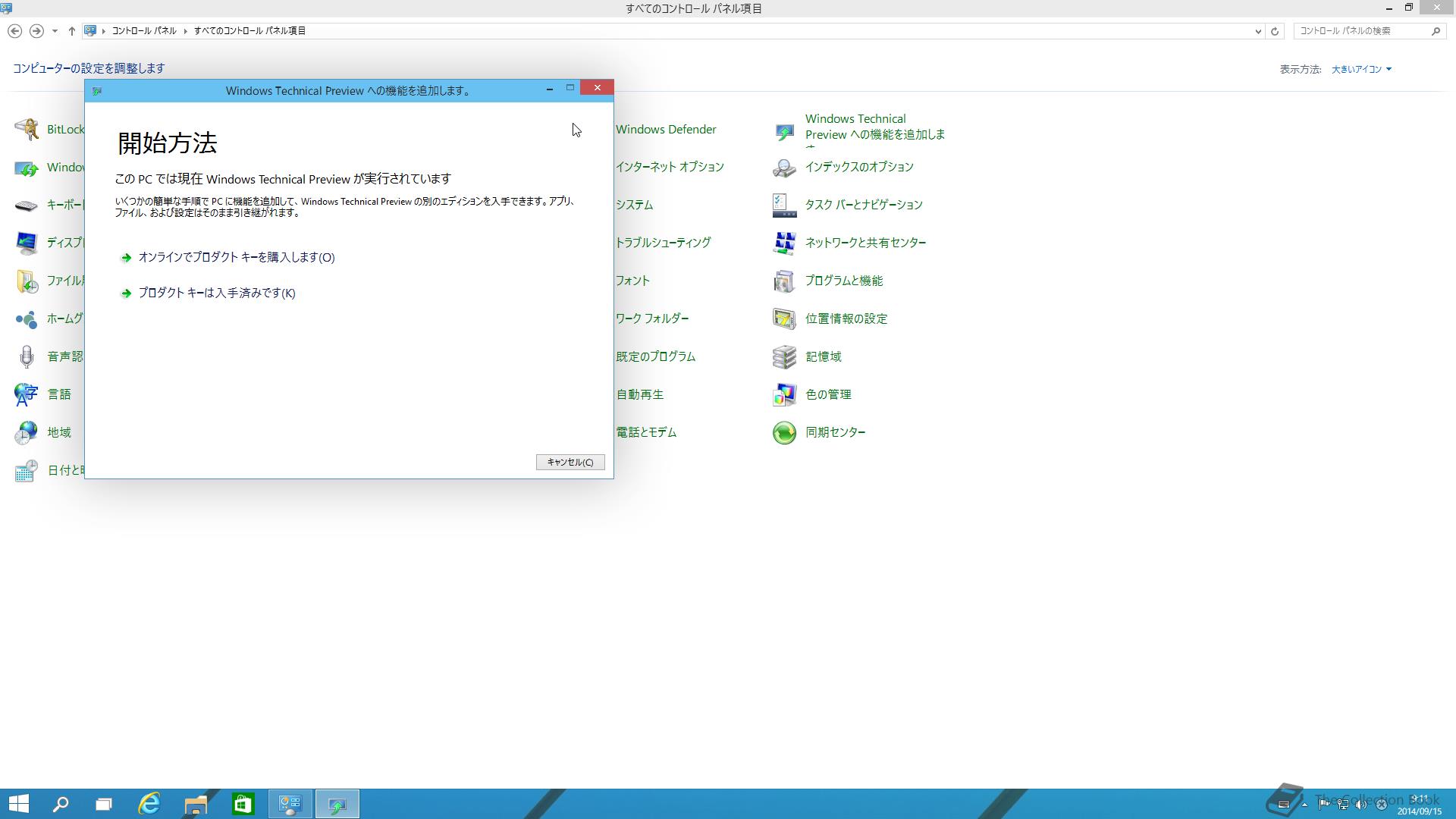Open the 記憶域 storage spaces icon
Image resolution: width=1456 pixels, height=819 pixels.
coord(785,356)
